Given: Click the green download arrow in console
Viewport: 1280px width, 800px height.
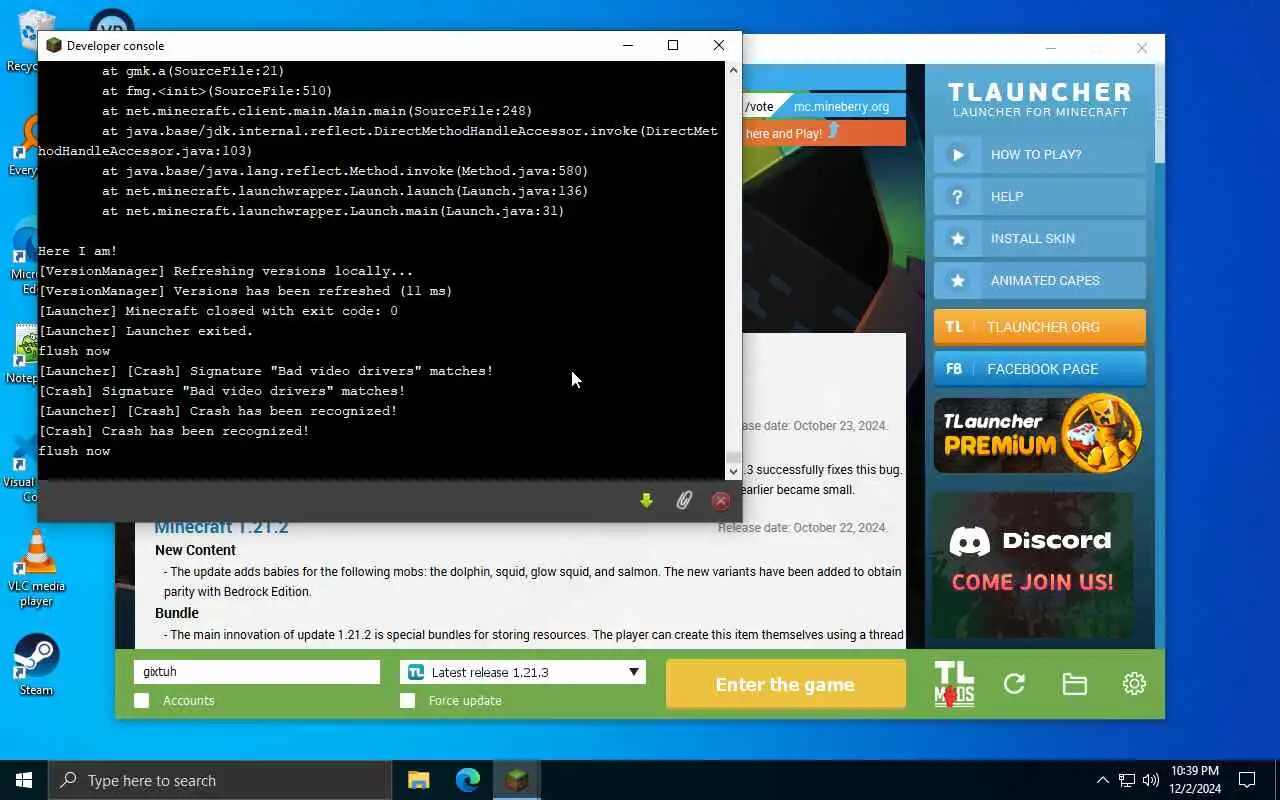Looking at the screenshot, I should (646, 500).
